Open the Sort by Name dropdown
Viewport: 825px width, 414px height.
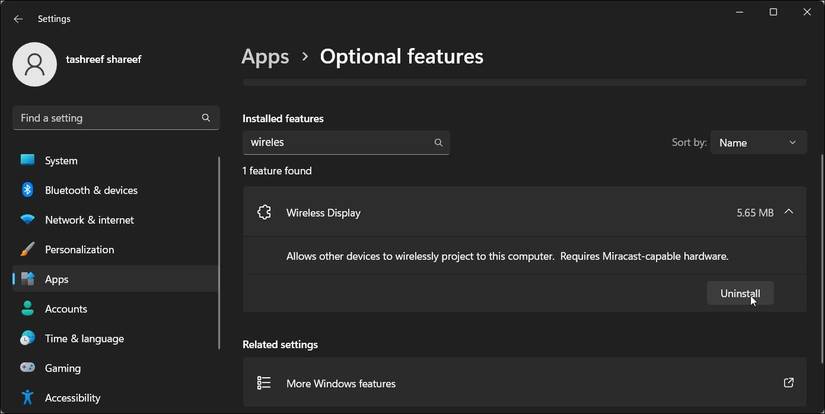click(759, 143)
